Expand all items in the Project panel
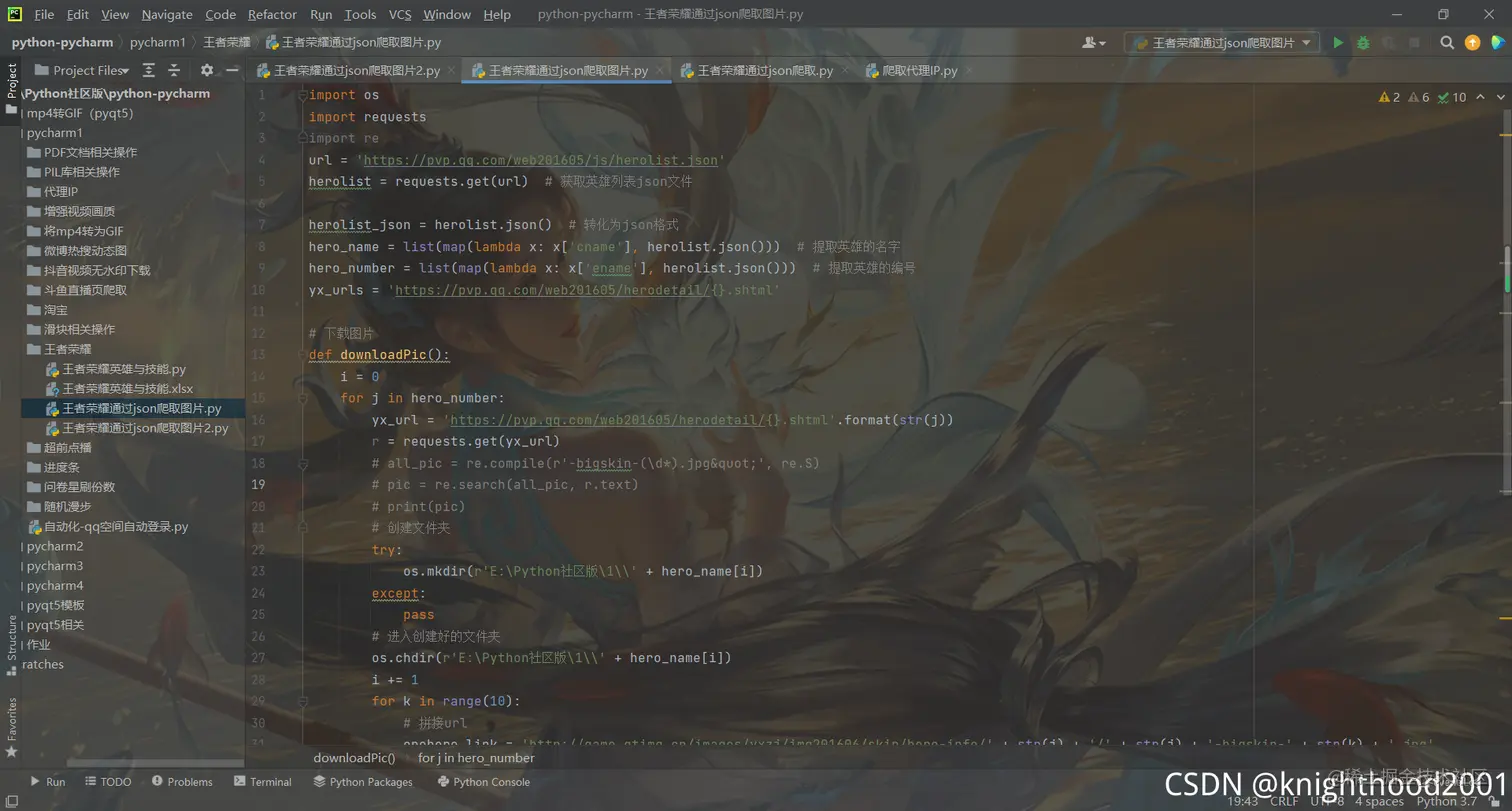Image resolution: width=1512 pixels, height=811 pixels. [148, 70]
